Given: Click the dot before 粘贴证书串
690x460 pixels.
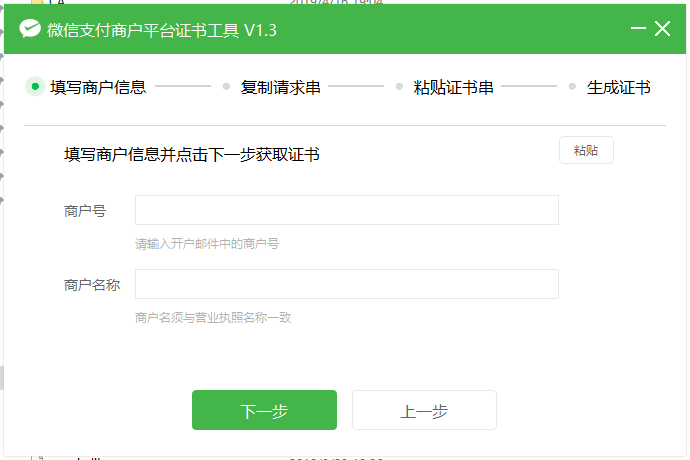Looking at the screenshot, I should point(399,87).
